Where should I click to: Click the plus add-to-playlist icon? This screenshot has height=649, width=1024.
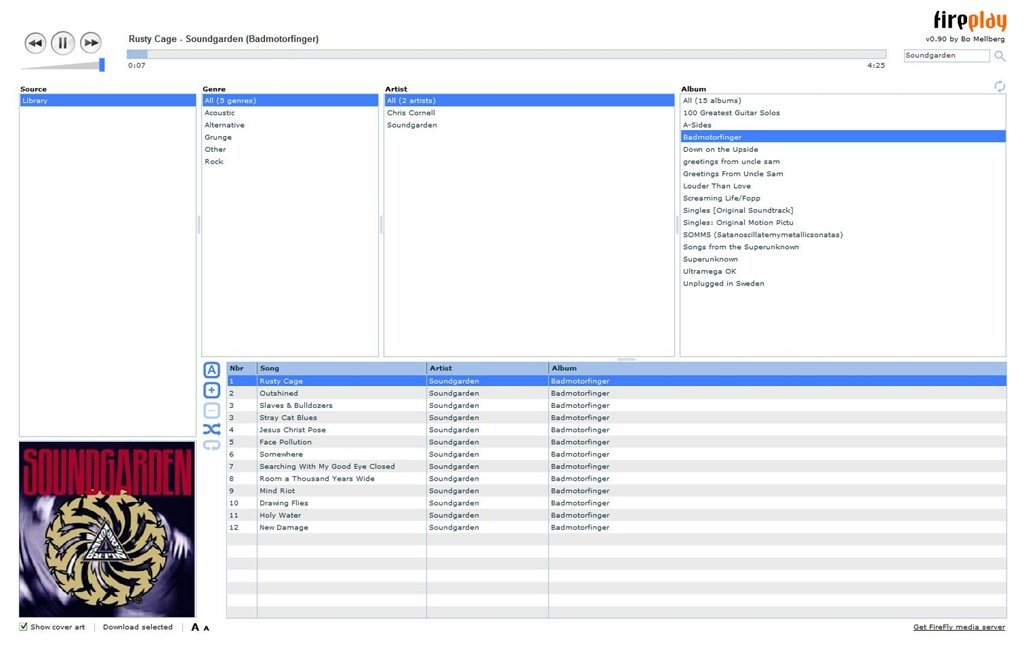(212, 390)
